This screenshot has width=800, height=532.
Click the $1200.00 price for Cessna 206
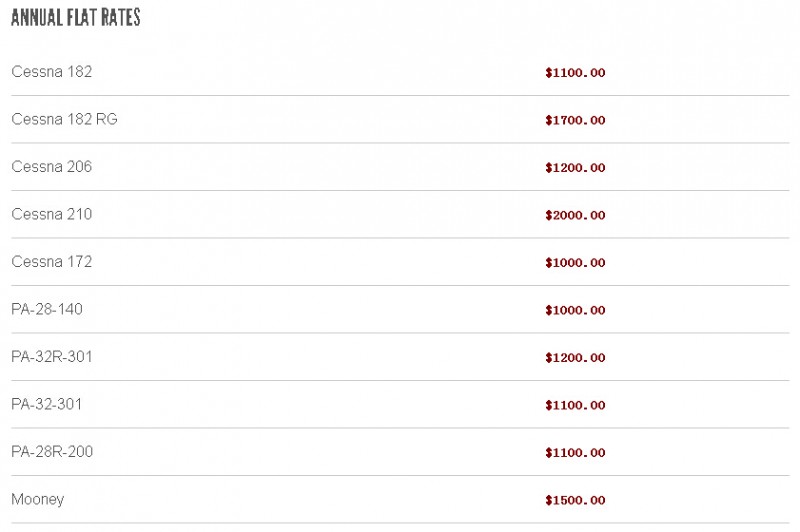pos(575,167)
